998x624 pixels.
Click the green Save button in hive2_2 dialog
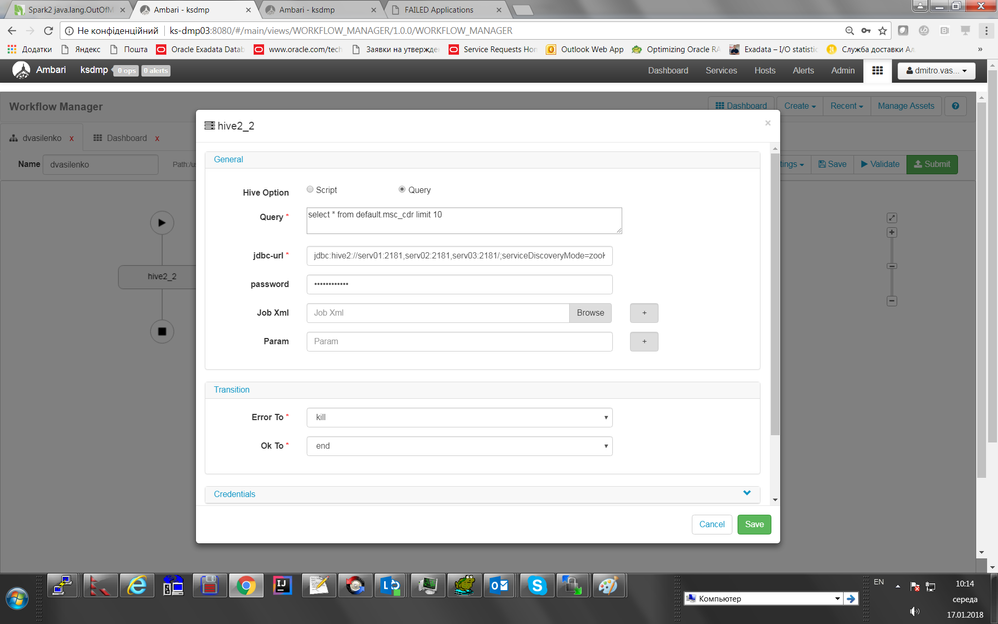[754, 524]
